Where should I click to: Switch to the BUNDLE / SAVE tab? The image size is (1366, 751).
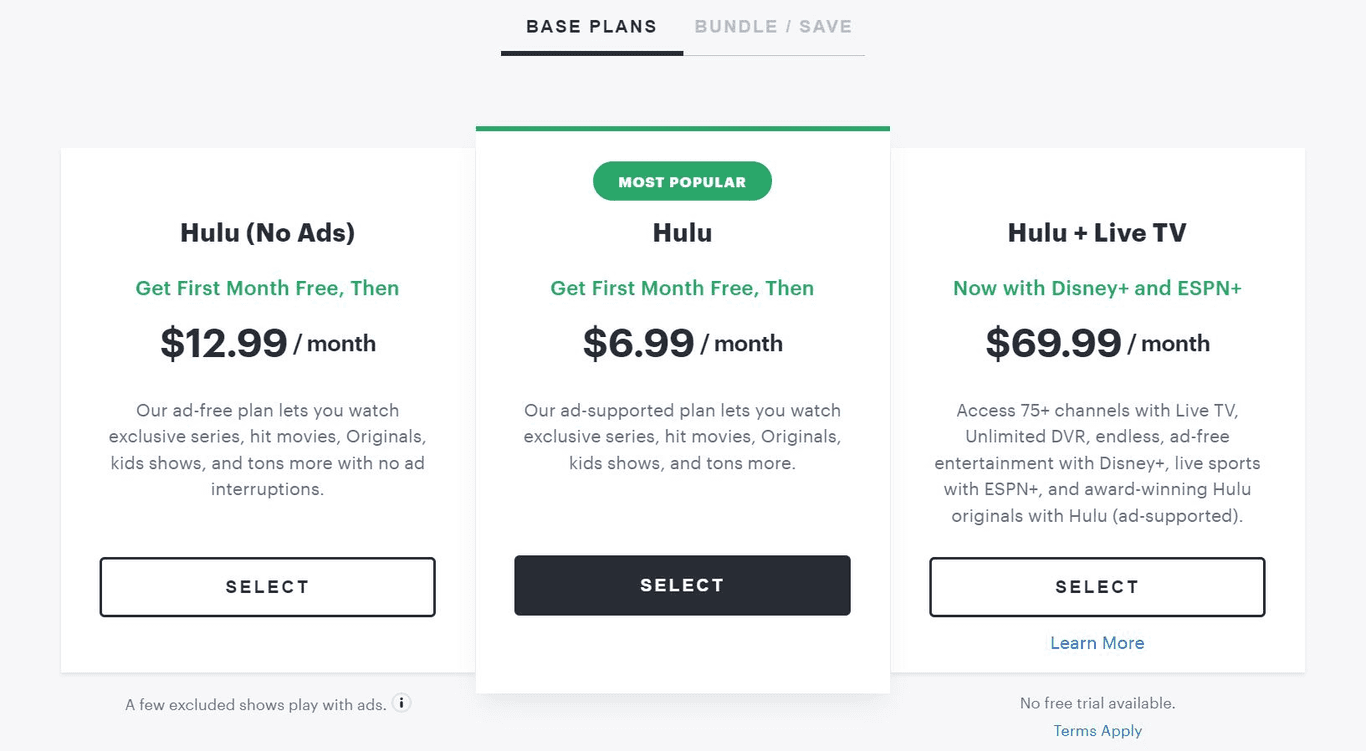click(x=773, y=26)
